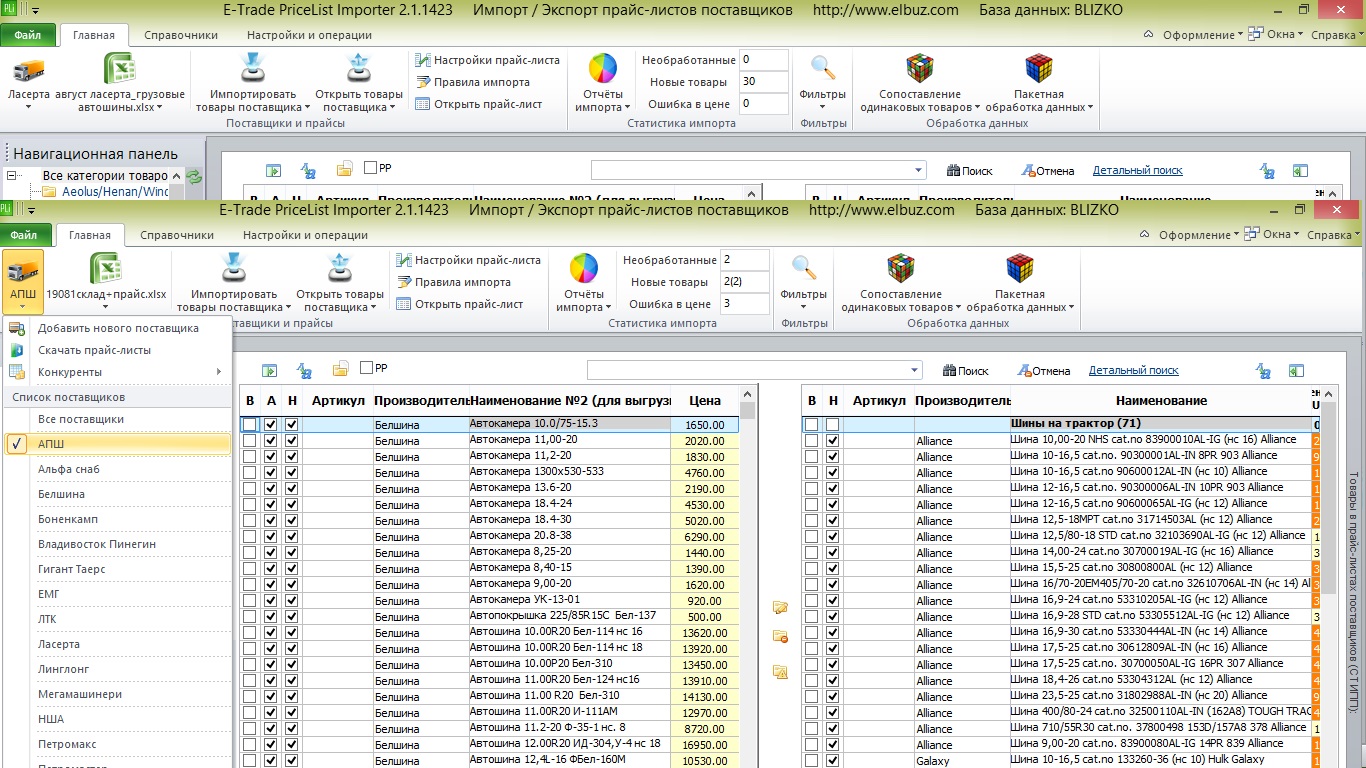
Task: Open the Отчёты импорта color wheel icon
Action: tap(584, 268)
